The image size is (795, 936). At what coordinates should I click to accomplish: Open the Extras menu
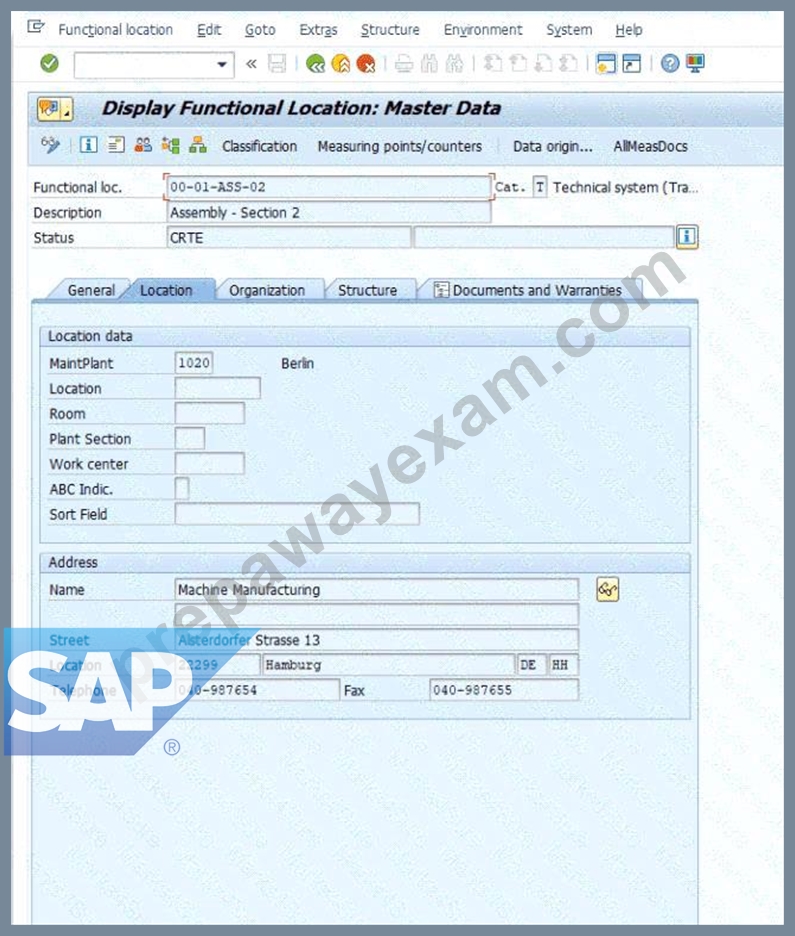point(318,30)
